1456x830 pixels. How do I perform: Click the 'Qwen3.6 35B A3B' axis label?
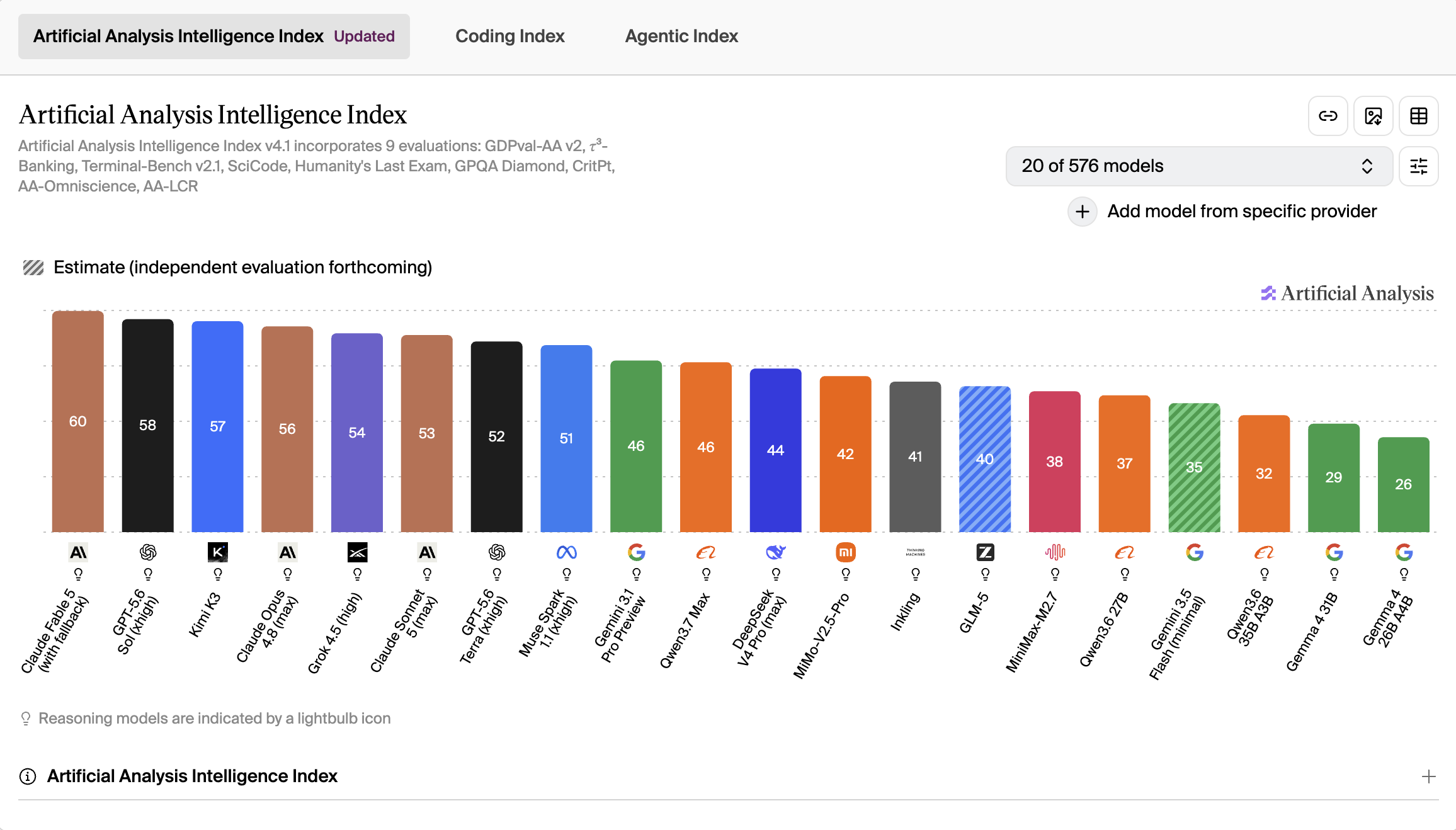click(1250, 617)
